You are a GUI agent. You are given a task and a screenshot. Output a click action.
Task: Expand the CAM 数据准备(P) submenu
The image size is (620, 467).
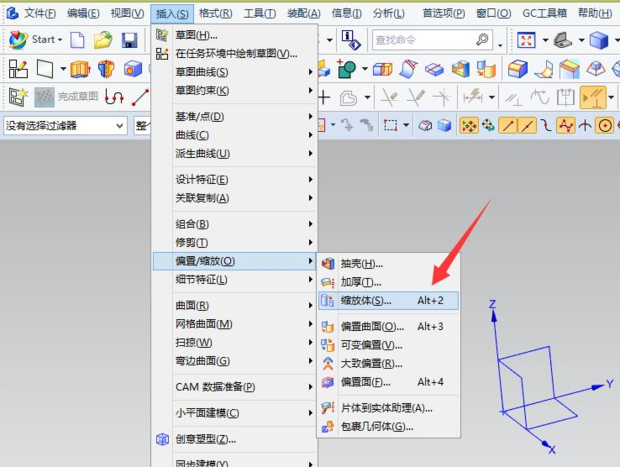pos(233,387)
